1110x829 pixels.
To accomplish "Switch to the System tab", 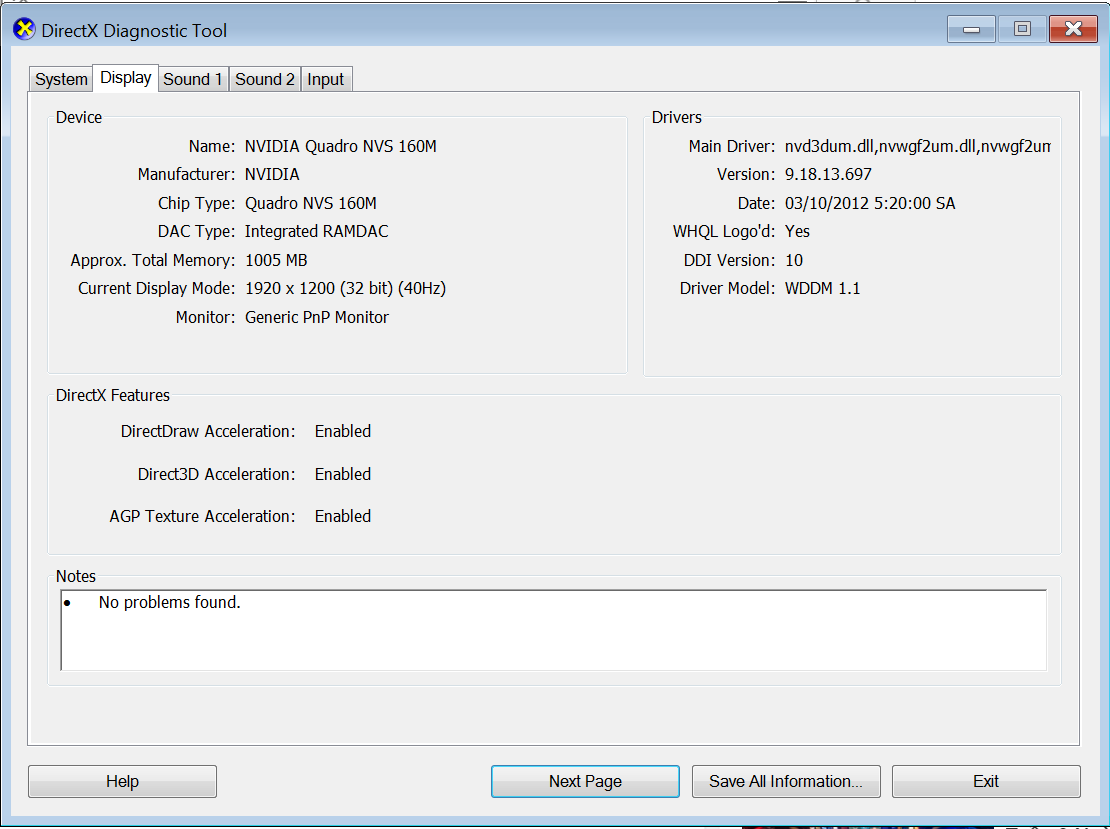I will point(61,79).
